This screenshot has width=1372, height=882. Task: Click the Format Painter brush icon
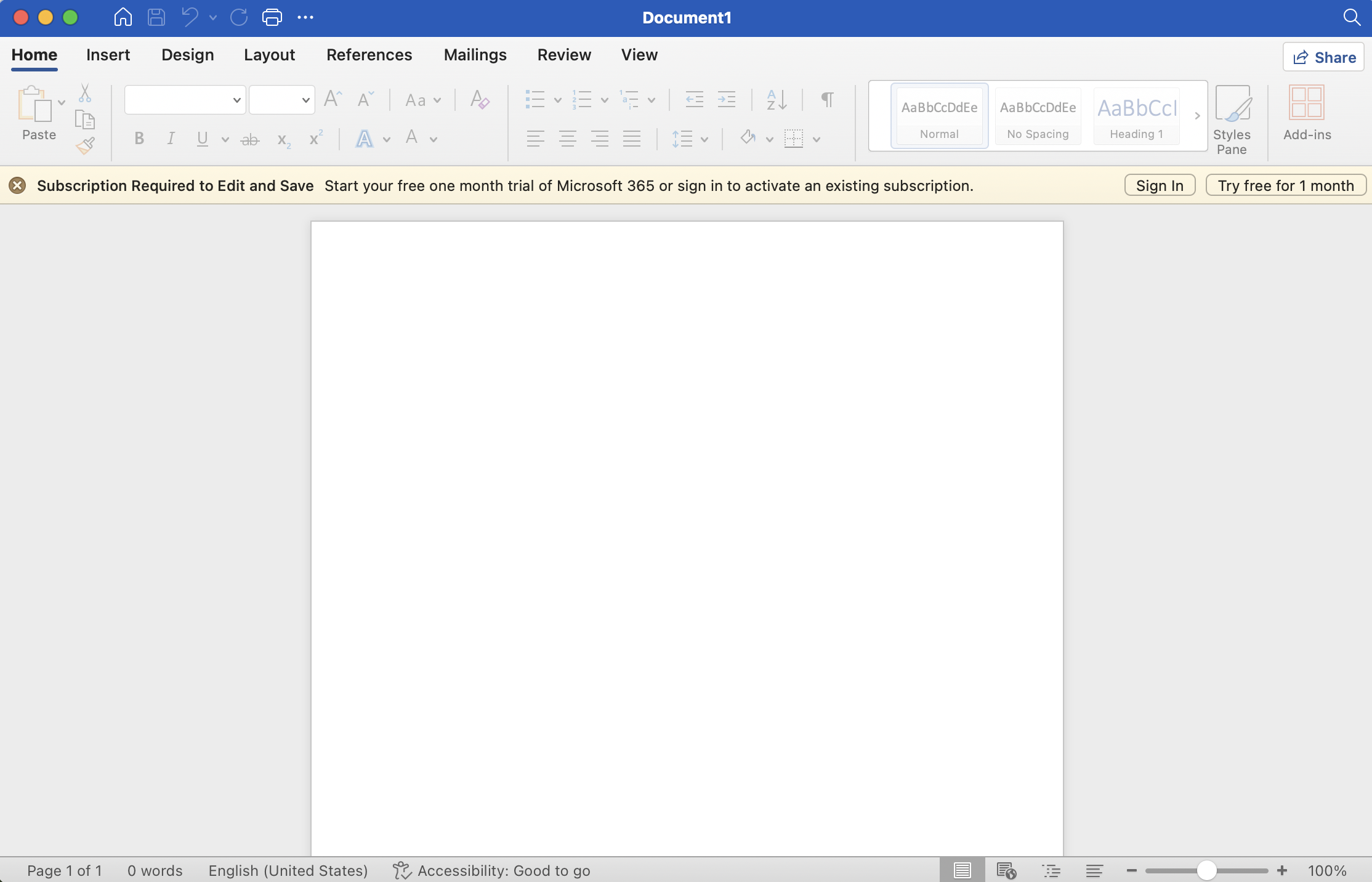tap(86, 146)
